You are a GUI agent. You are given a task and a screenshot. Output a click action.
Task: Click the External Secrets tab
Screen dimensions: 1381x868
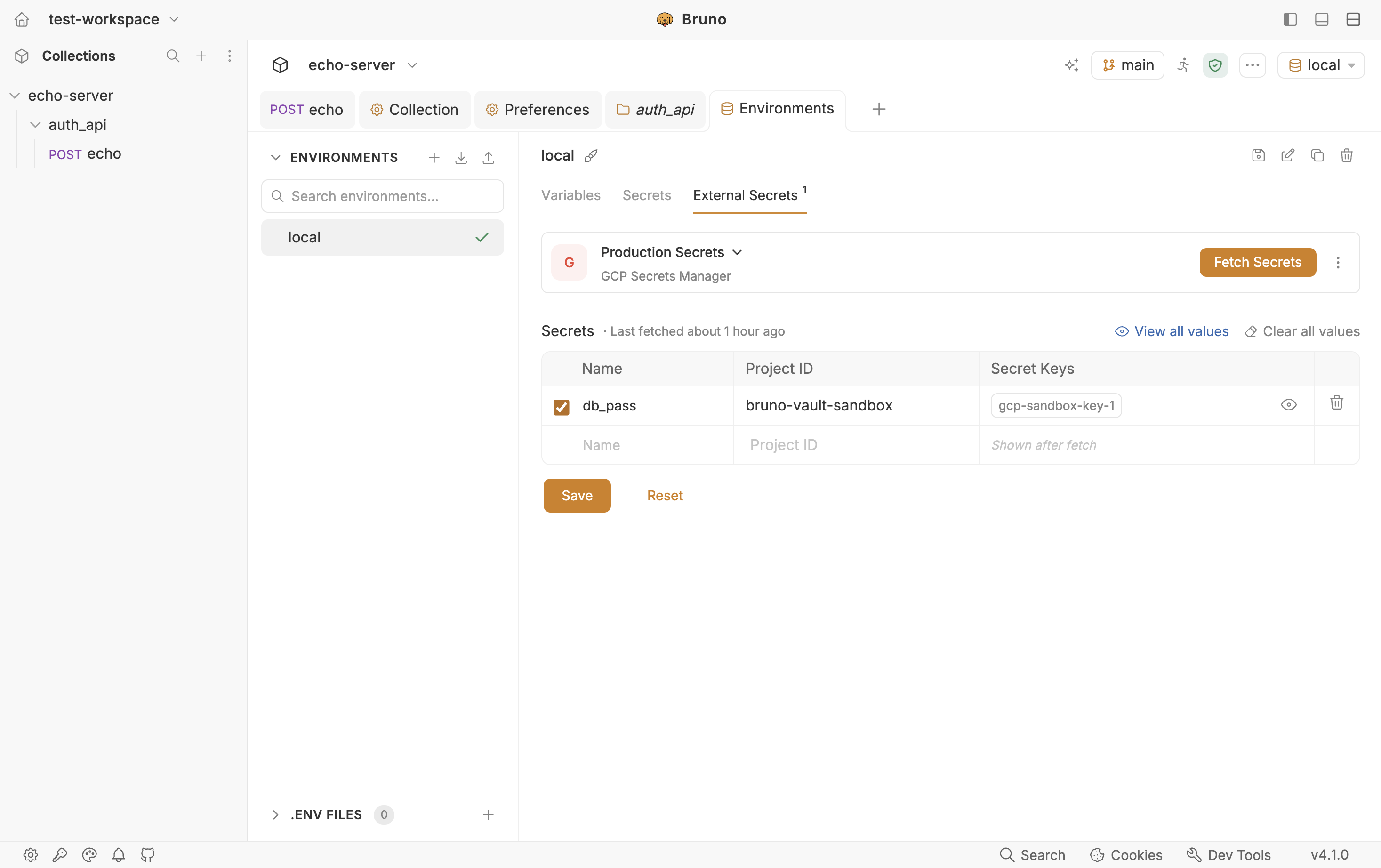coord(749,195)
